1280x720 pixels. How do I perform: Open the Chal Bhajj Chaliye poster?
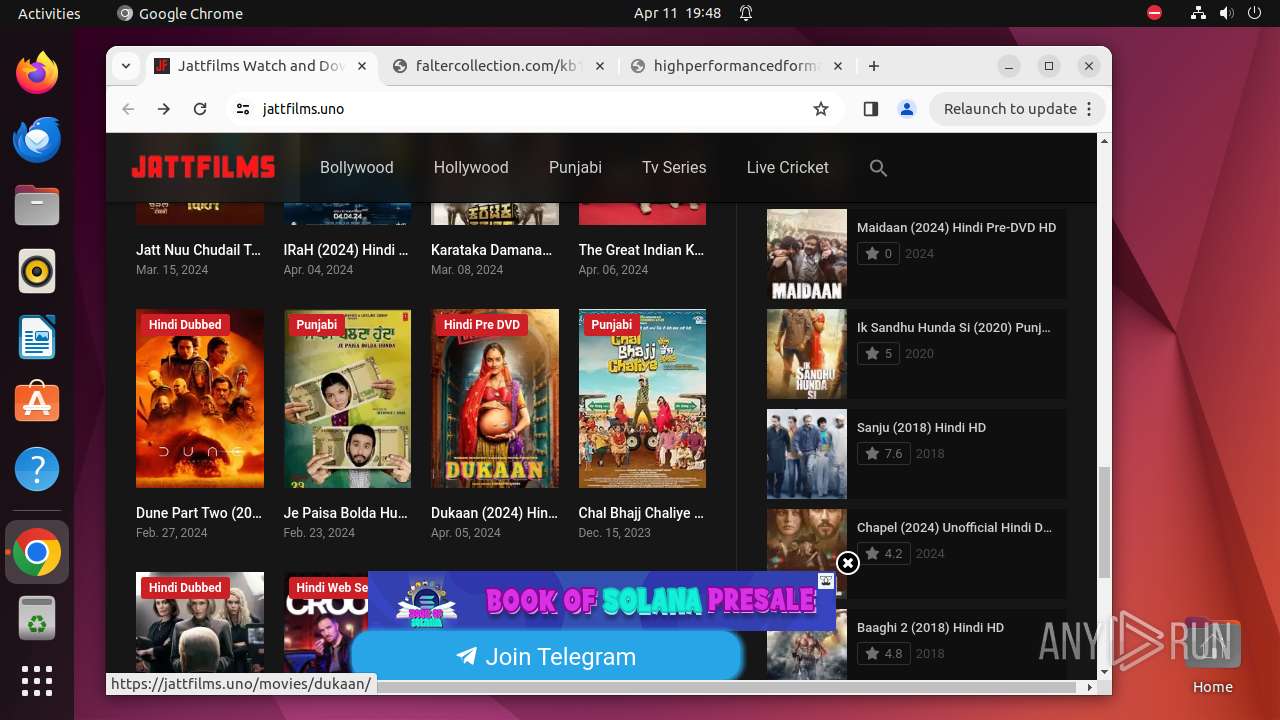point(642,398)
